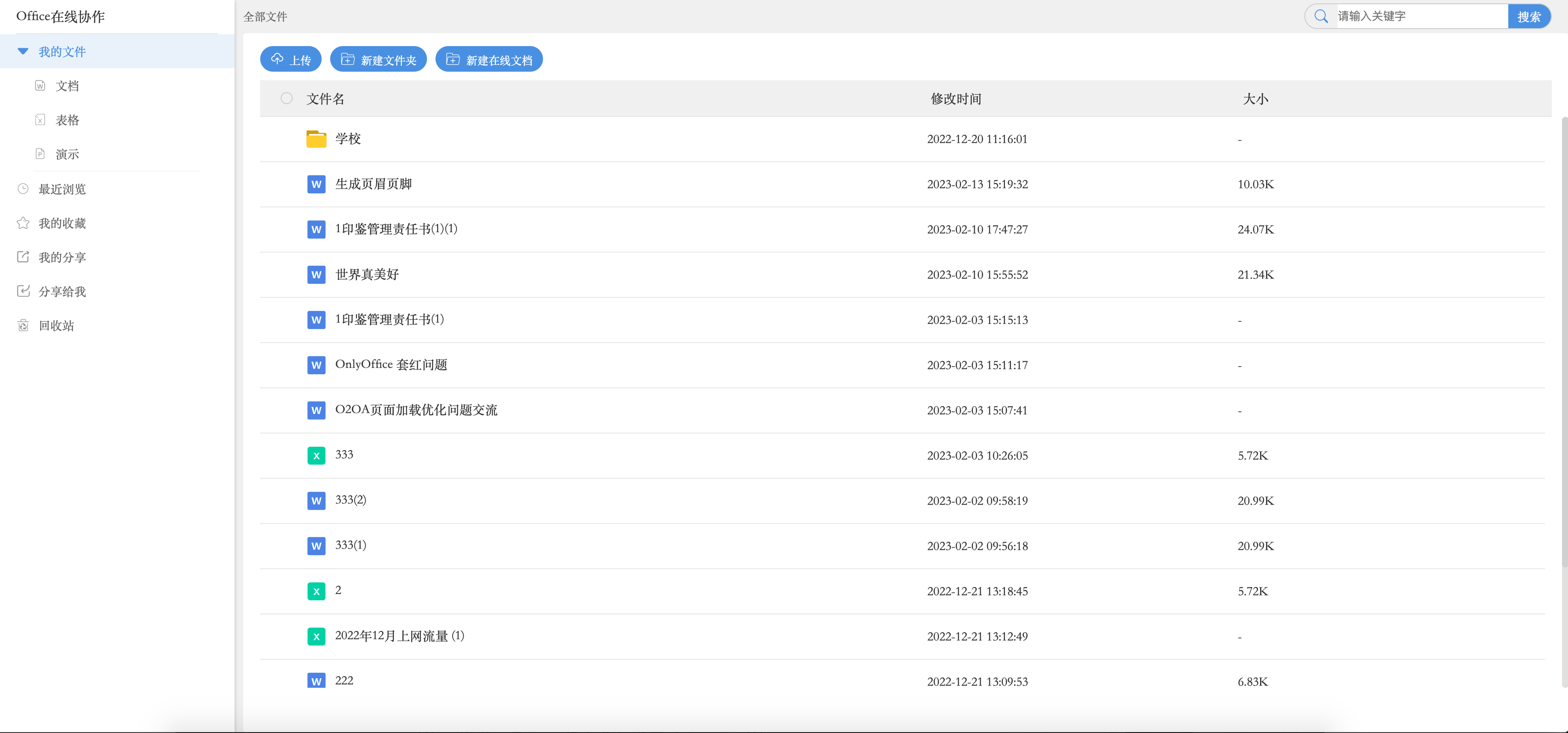Collapse the 我的文件 tree arrow
Screen dimensions: 1568x733
coord(23,52)
